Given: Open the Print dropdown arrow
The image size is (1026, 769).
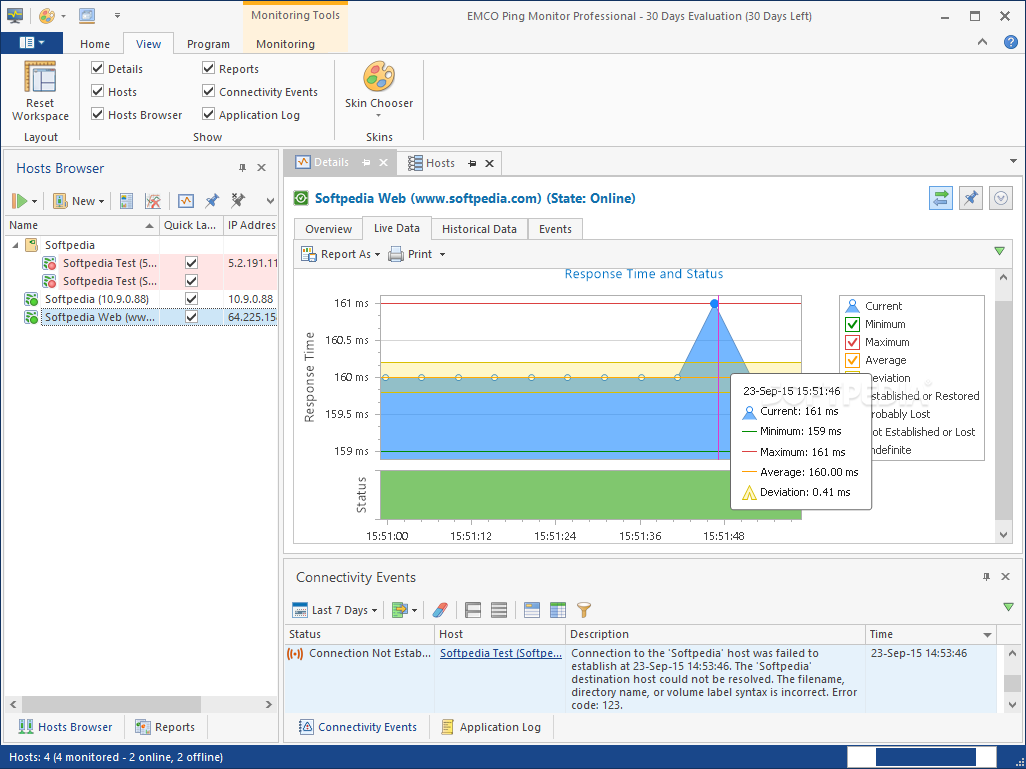Looking at the screenshot, I should [442, 254].
